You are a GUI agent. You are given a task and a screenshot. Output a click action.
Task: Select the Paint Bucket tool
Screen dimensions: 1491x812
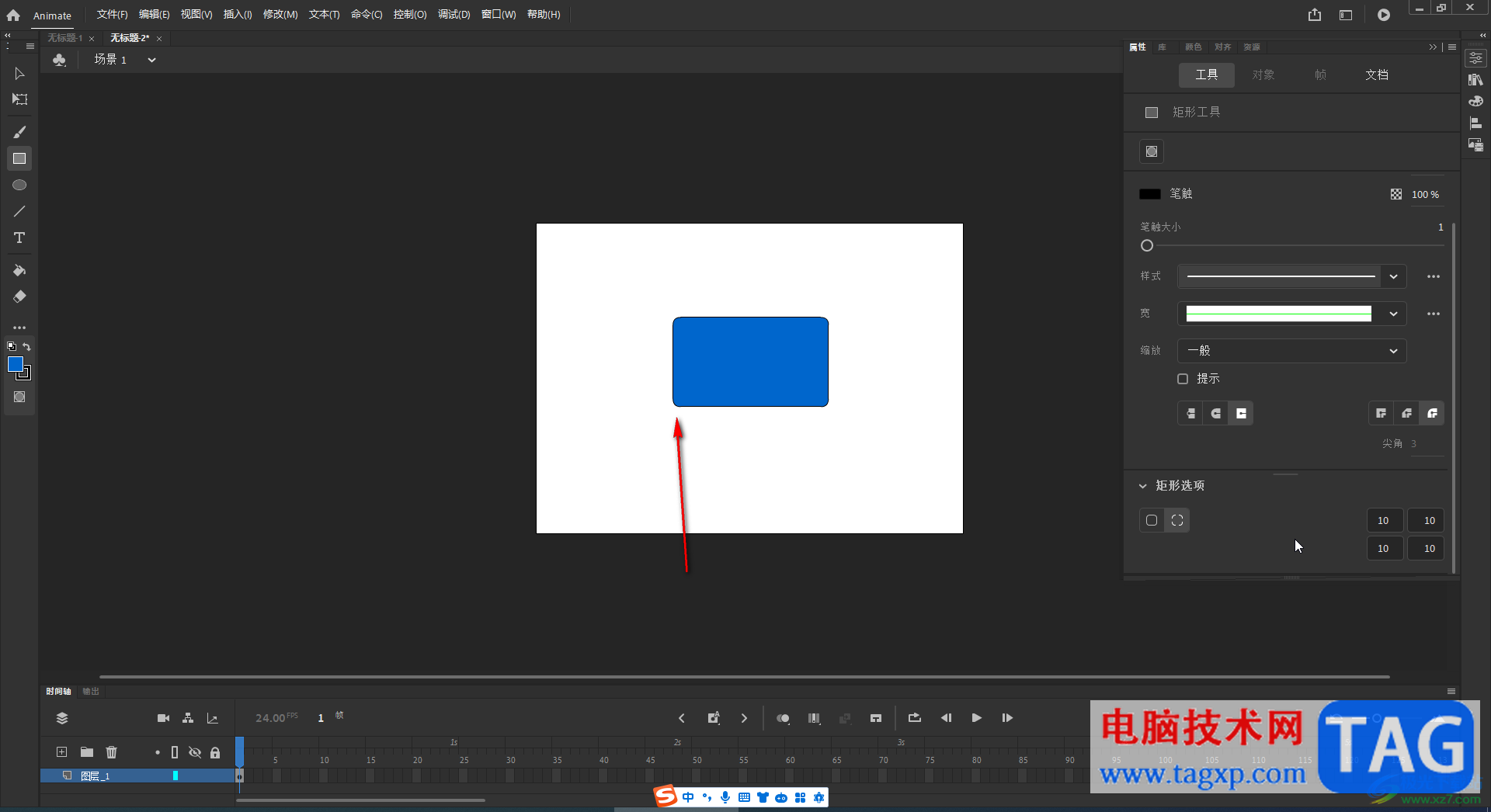19,270
